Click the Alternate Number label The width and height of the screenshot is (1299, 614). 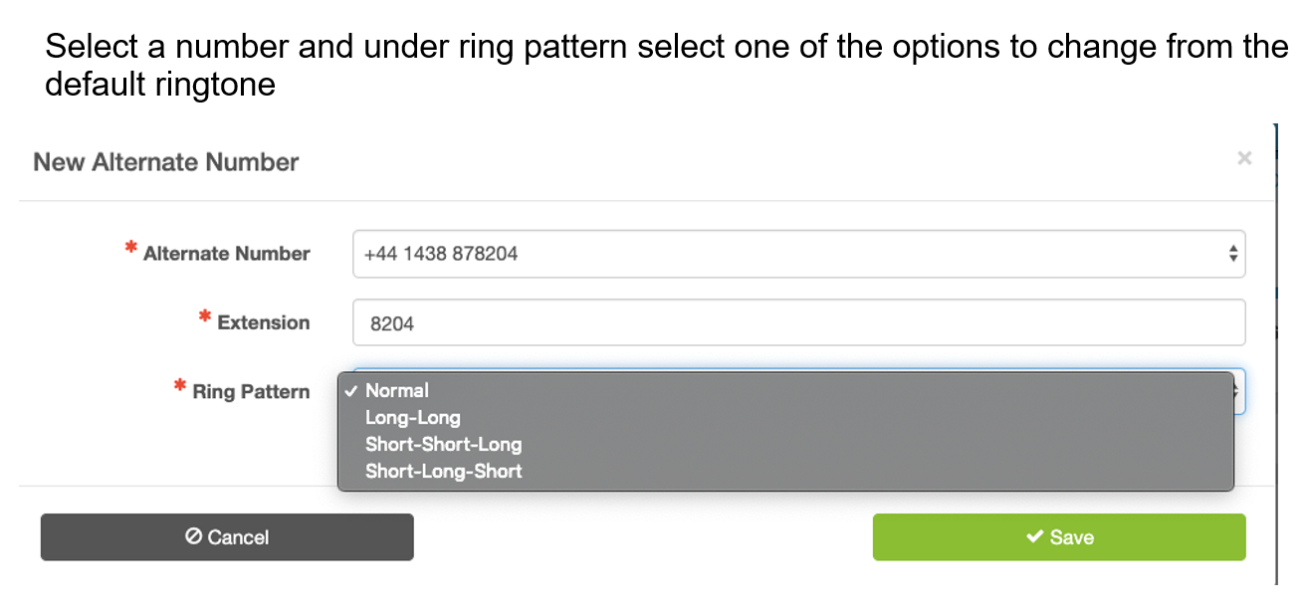226,254
